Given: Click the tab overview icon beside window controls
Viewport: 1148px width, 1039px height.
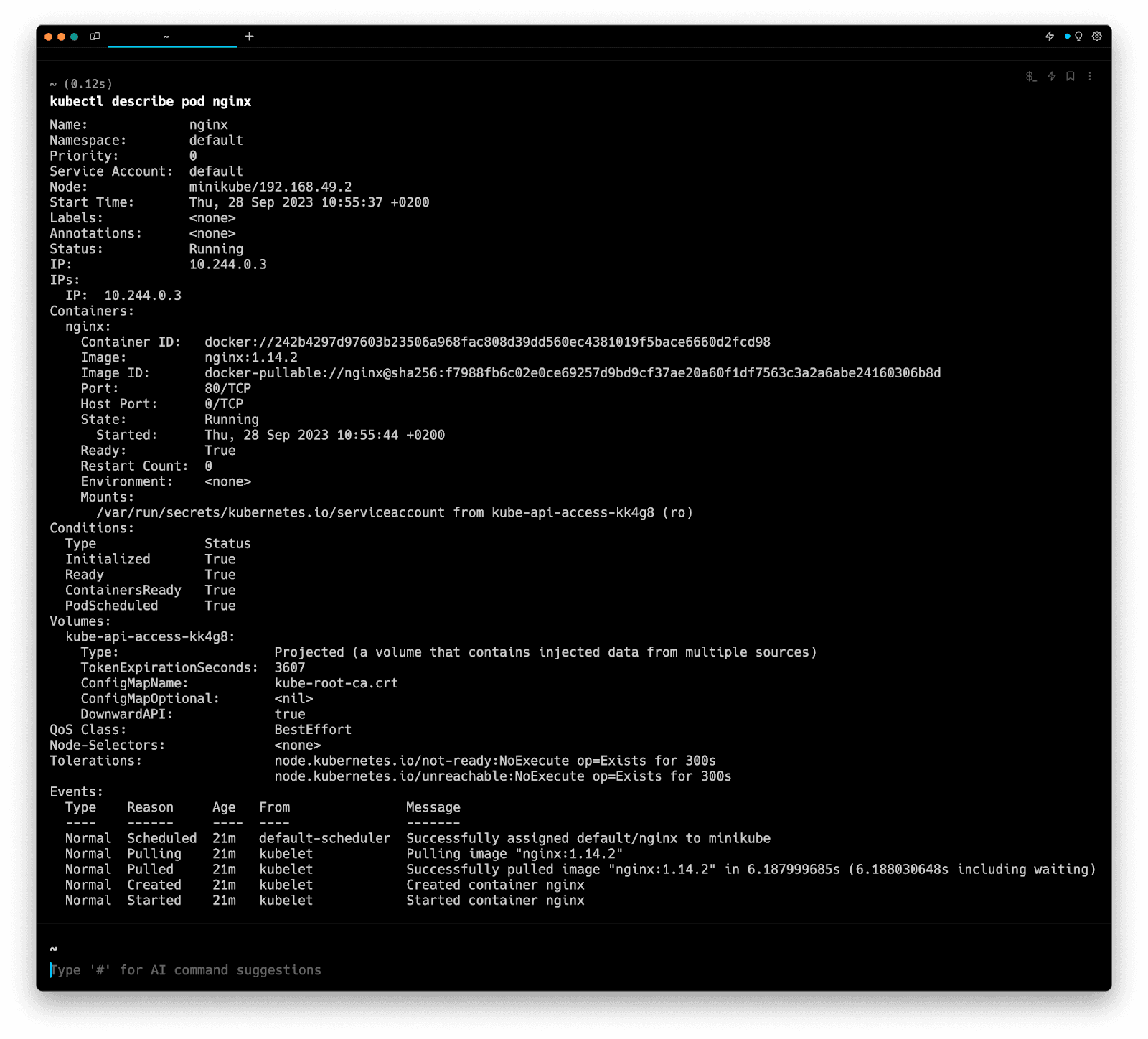Looking at the screenshot, I should click(95, 37).
